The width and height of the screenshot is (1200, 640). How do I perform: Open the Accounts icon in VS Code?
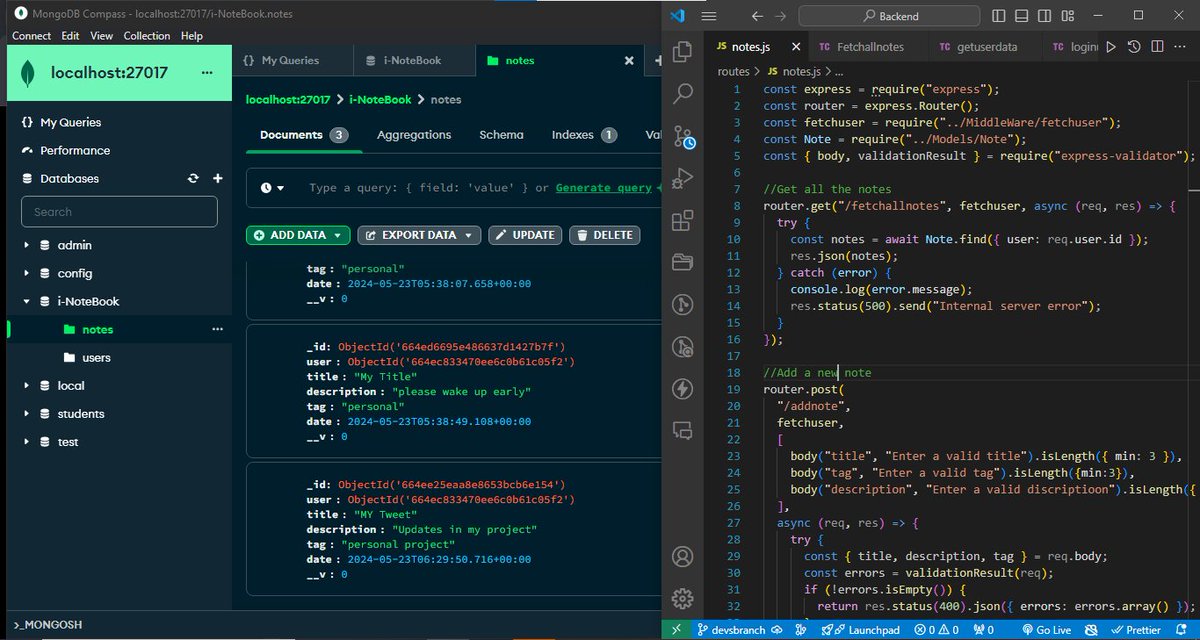(x=684, y=556)
